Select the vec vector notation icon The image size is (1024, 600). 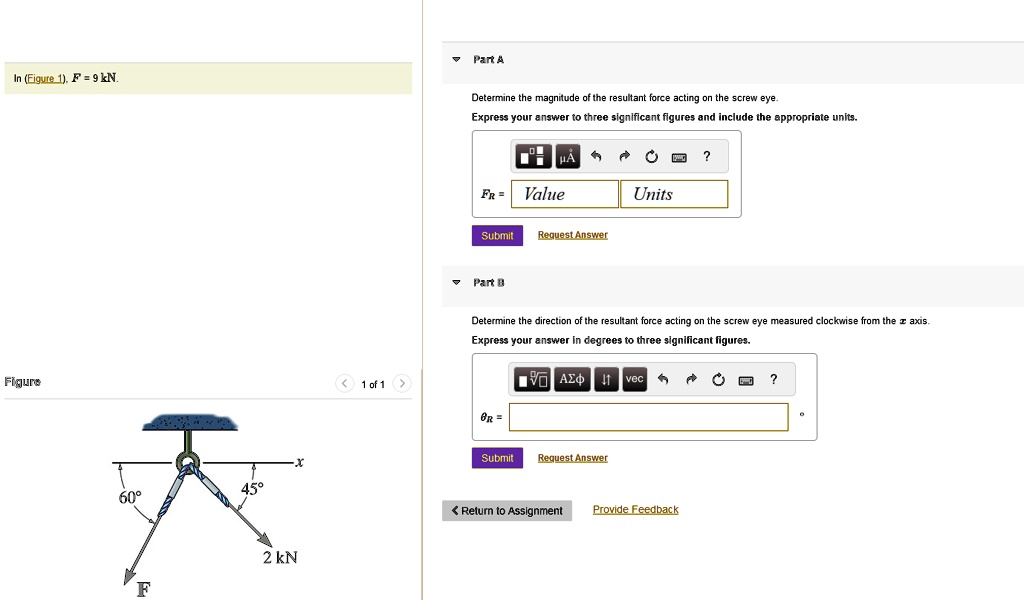(633, 379)
